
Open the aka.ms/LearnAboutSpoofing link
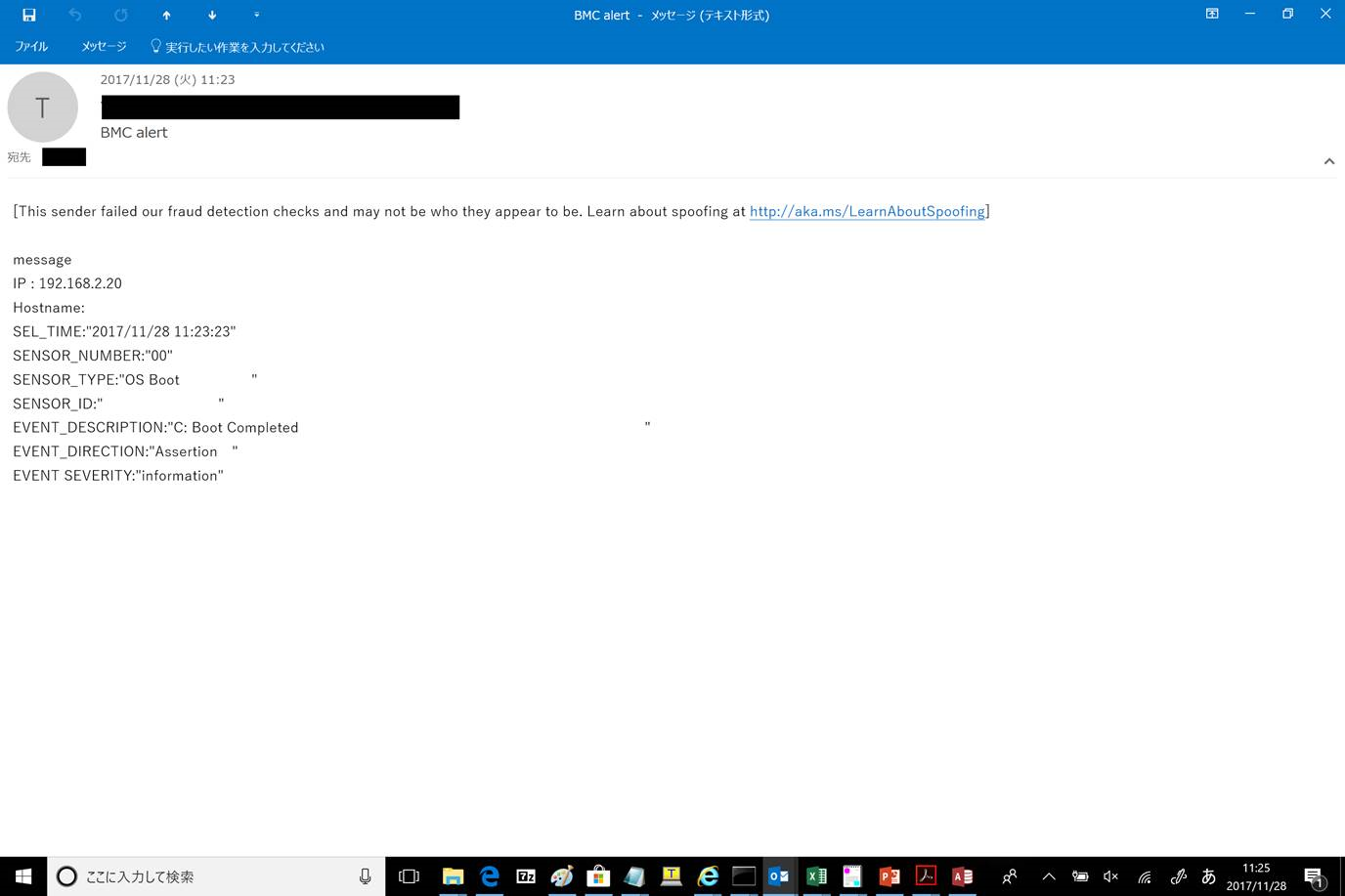click(x=867, y=211)
